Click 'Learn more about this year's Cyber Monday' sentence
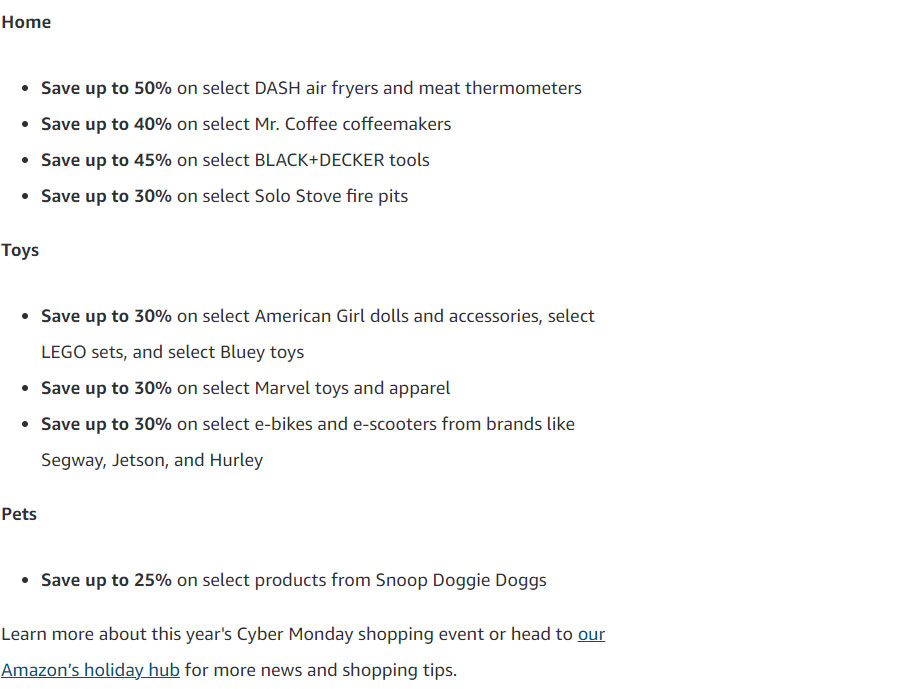 (177, 634)
